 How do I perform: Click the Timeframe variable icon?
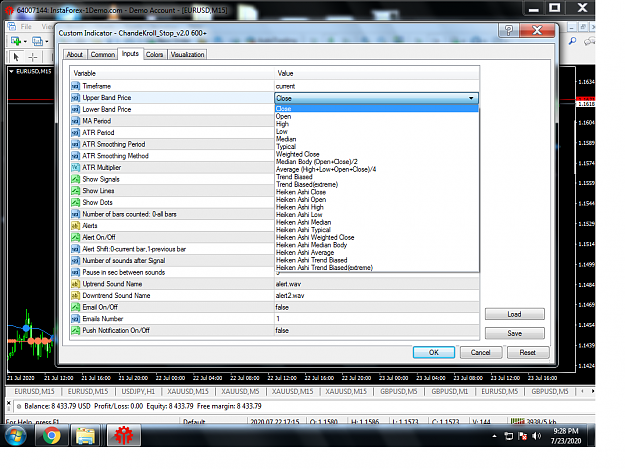pyautogui.click(x=76, y=86)
